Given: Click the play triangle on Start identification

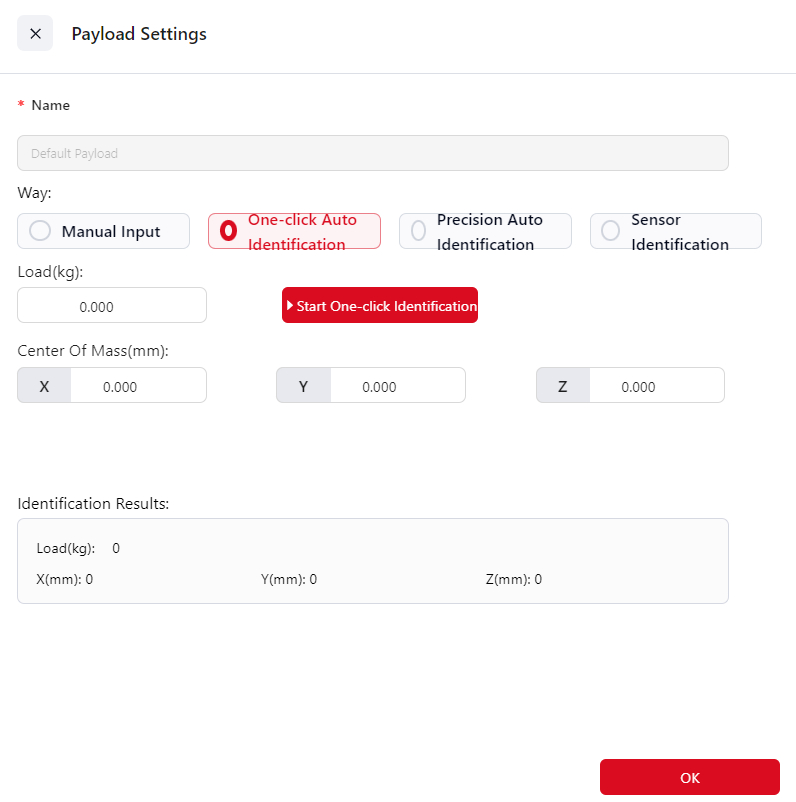Looking at the screenshot, I should pyautogui.click(x=290, y=306).
